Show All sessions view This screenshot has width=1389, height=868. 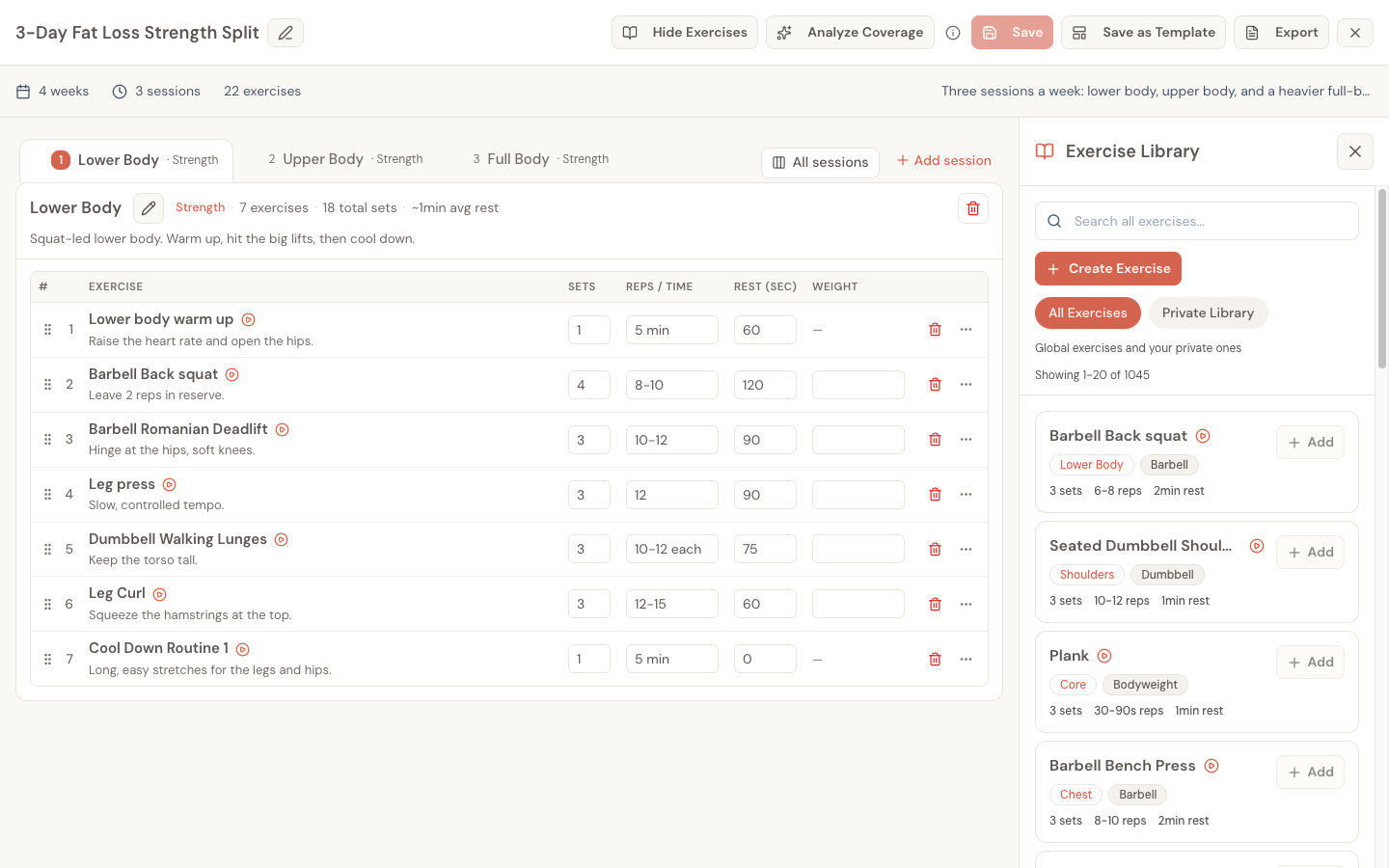pos(820,162)
